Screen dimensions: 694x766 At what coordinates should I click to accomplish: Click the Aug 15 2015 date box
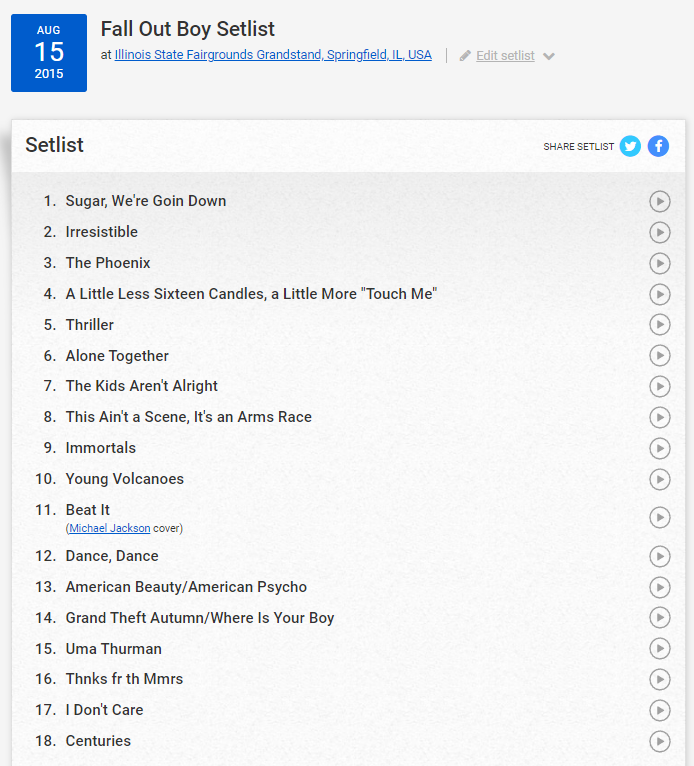click(49, 53)
